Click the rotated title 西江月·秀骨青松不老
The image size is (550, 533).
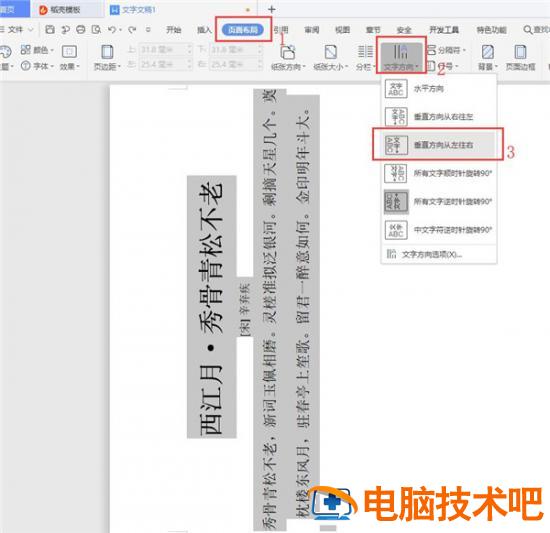[x=212, y=307]
